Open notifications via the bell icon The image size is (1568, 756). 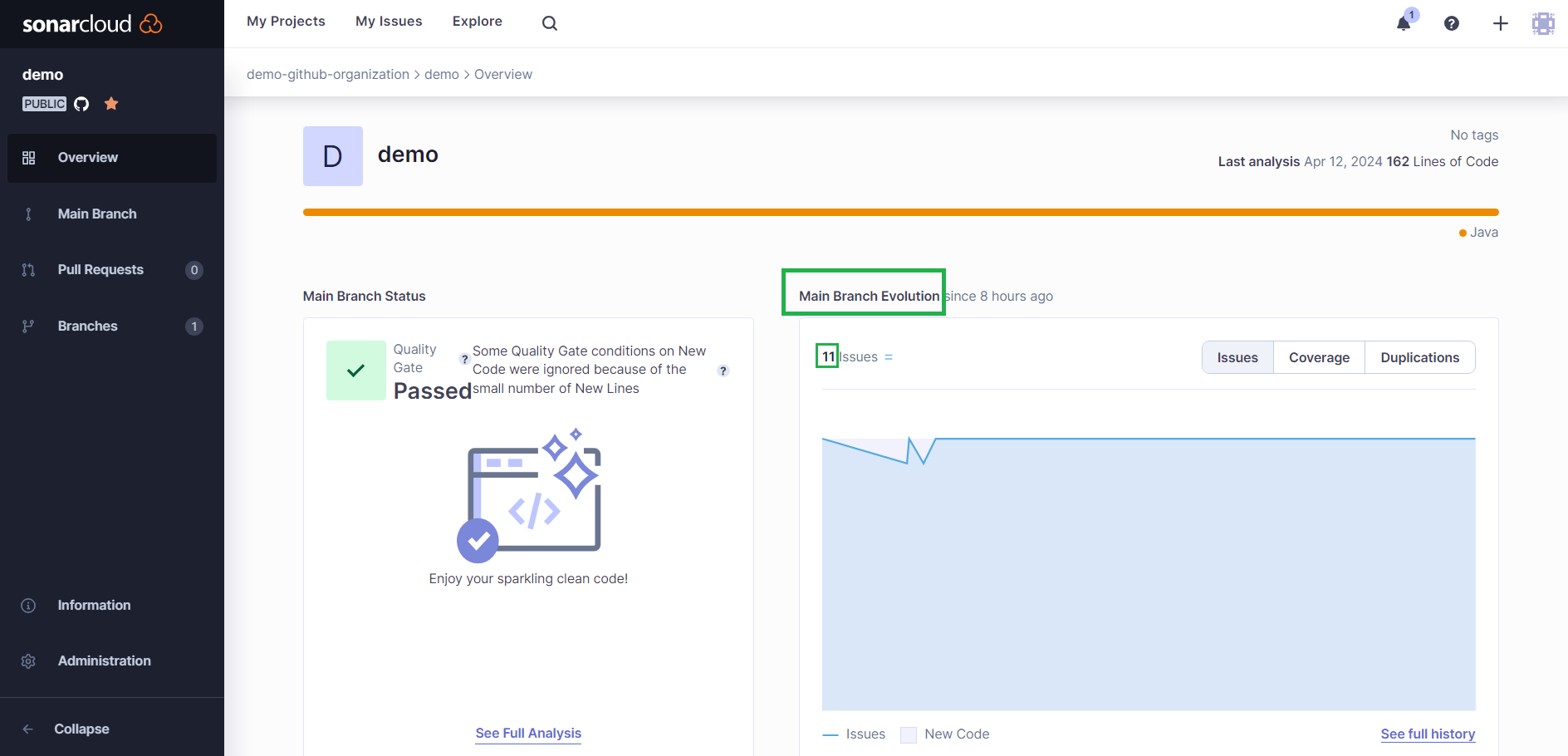pyautogui.click(x=1403, y=23)
